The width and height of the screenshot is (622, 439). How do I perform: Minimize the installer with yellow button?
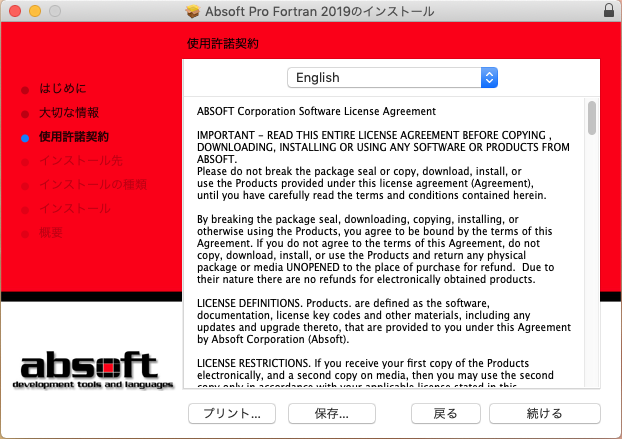(x=35, y=11)
